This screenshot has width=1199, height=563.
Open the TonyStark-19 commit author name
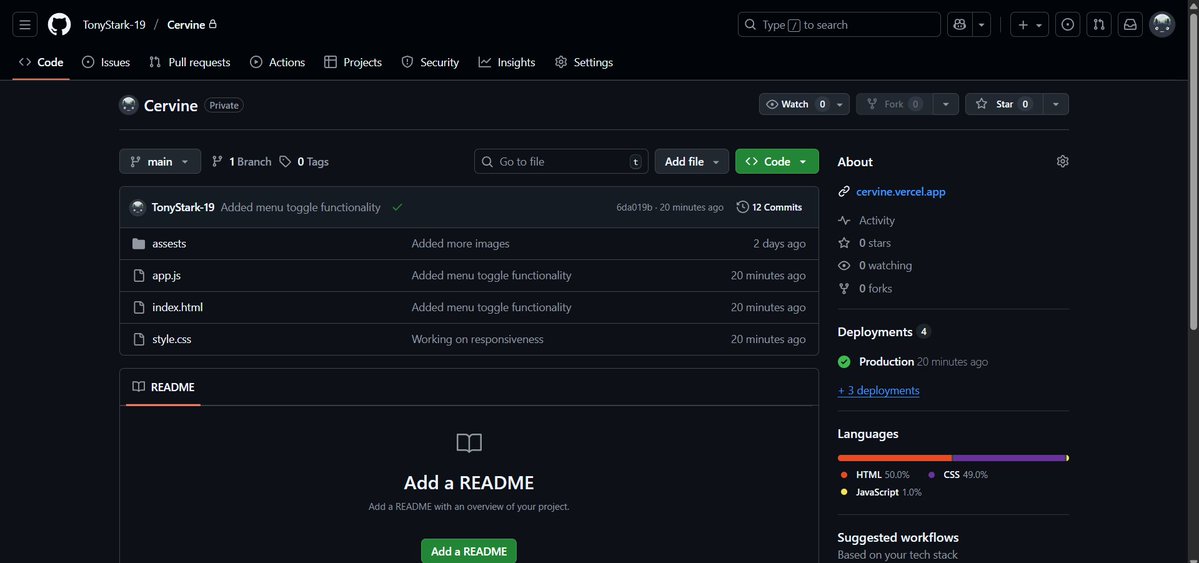pos(183,207)
